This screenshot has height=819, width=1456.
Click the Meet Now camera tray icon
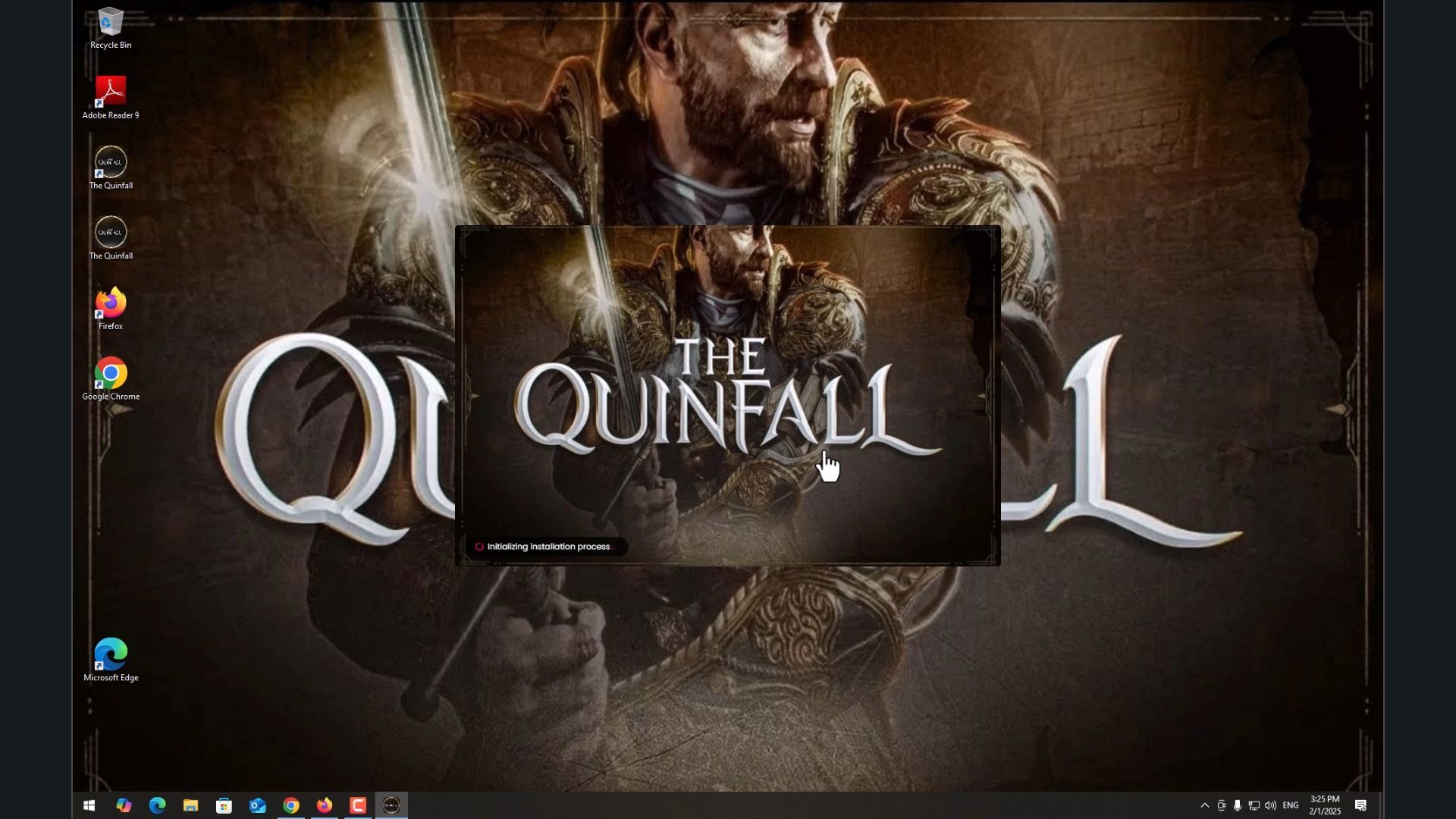(x=1222, y=805)
